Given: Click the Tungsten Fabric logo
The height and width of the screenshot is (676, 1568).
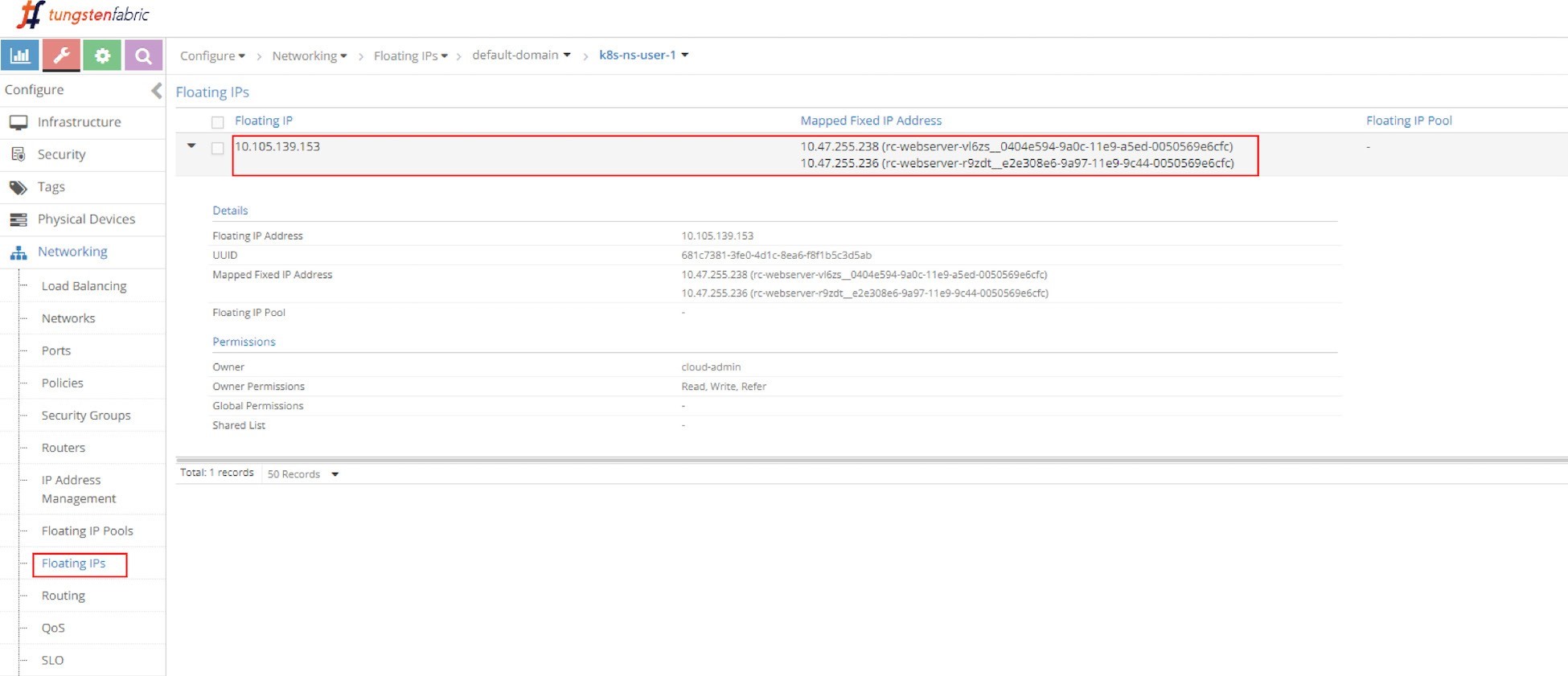Looking at the screenshot, I should pyautogui.click(x=84, y=14).
